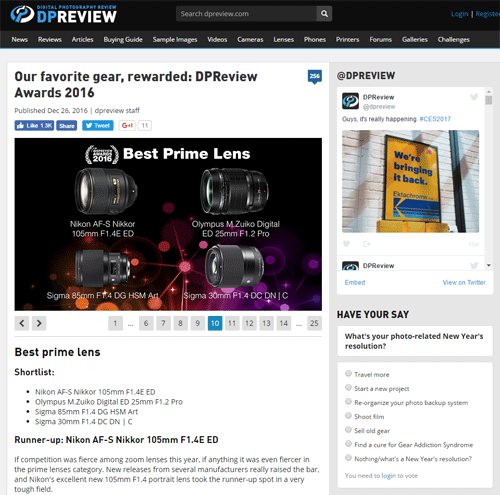
Task: Click the DPReview logo in header
Action: point(63,14)
